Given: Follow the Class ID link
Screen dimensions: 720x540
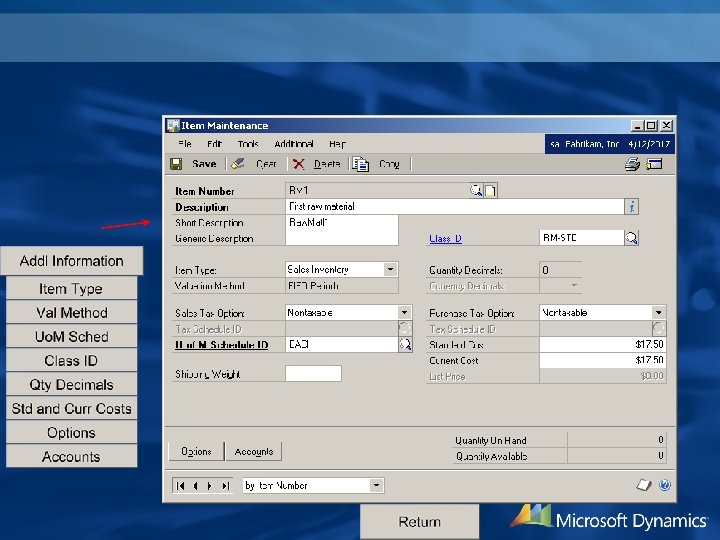Looking at the screenshot, I should (x=445, y=238).
